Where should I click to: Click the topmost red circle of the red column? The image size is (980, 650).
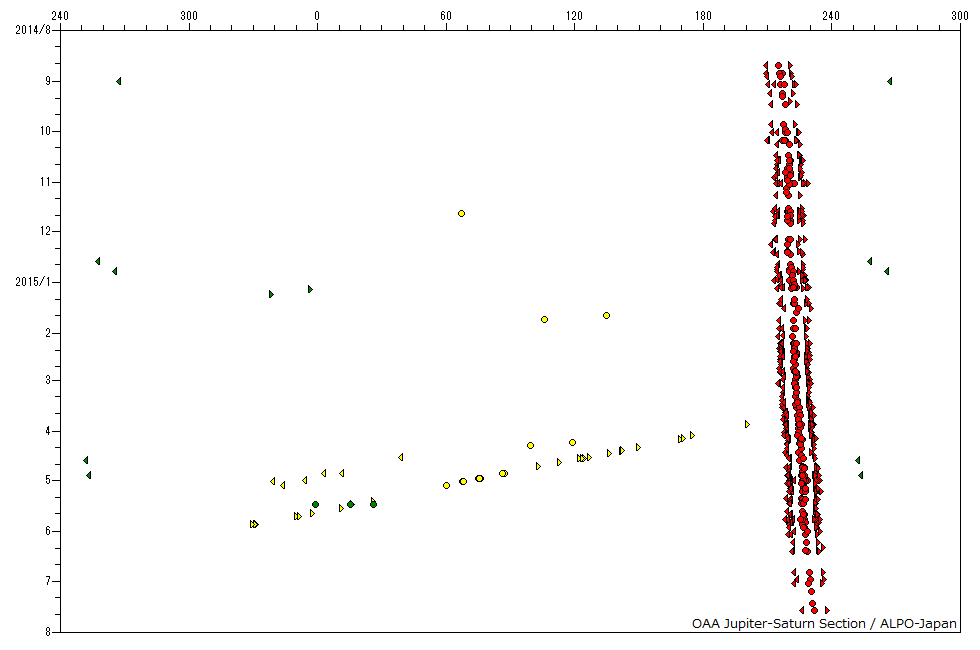(x=778, y=66)
